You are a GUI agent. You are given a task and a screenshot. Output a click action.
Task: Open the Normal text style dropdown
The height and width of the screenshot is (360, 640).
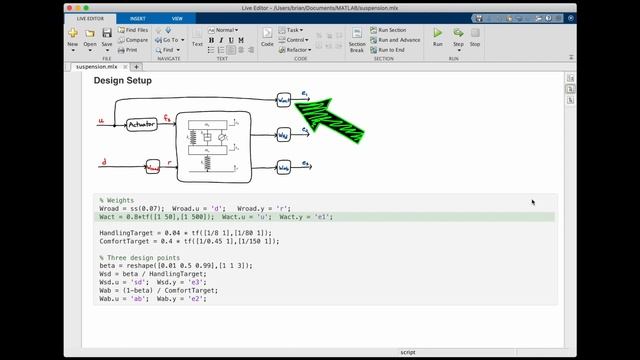(223, 30)
